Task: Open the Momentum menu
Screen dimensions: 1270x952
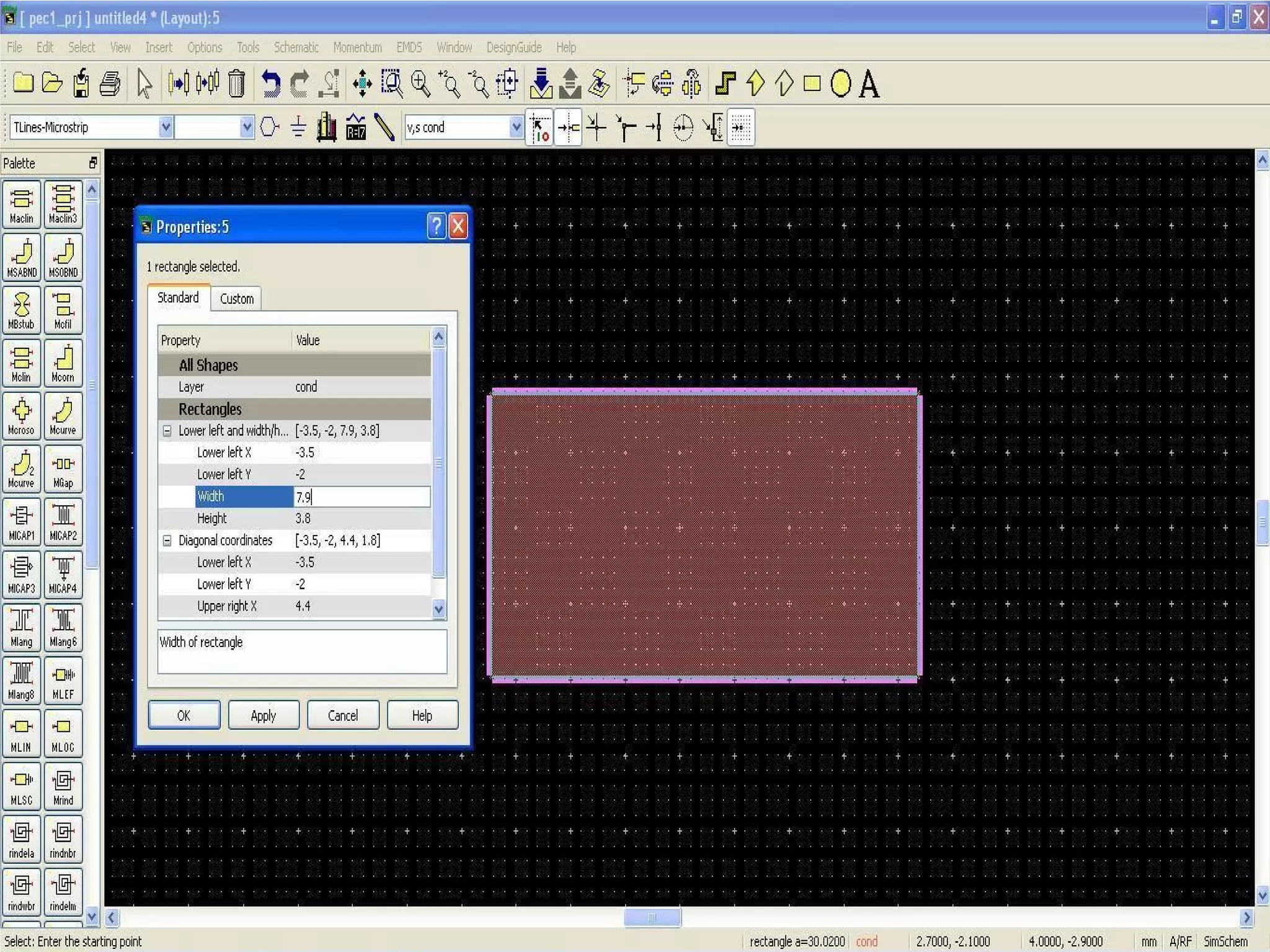Action: (x=357, y=47)
